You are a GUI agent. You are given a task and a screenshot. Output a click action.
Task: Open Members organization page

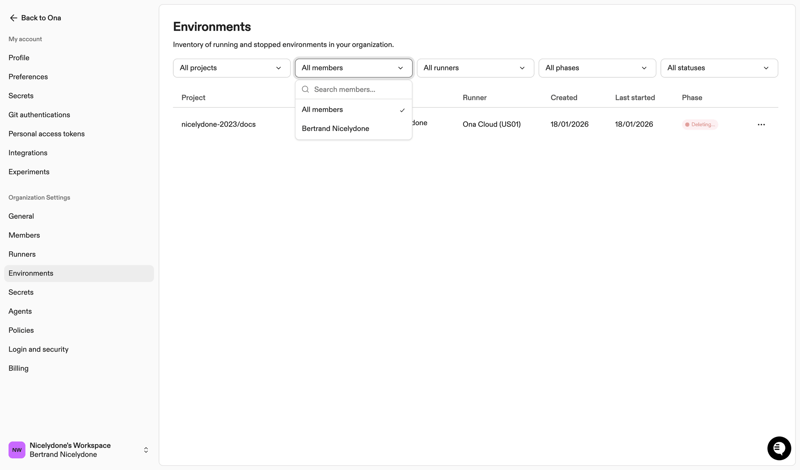click(79, 235)
